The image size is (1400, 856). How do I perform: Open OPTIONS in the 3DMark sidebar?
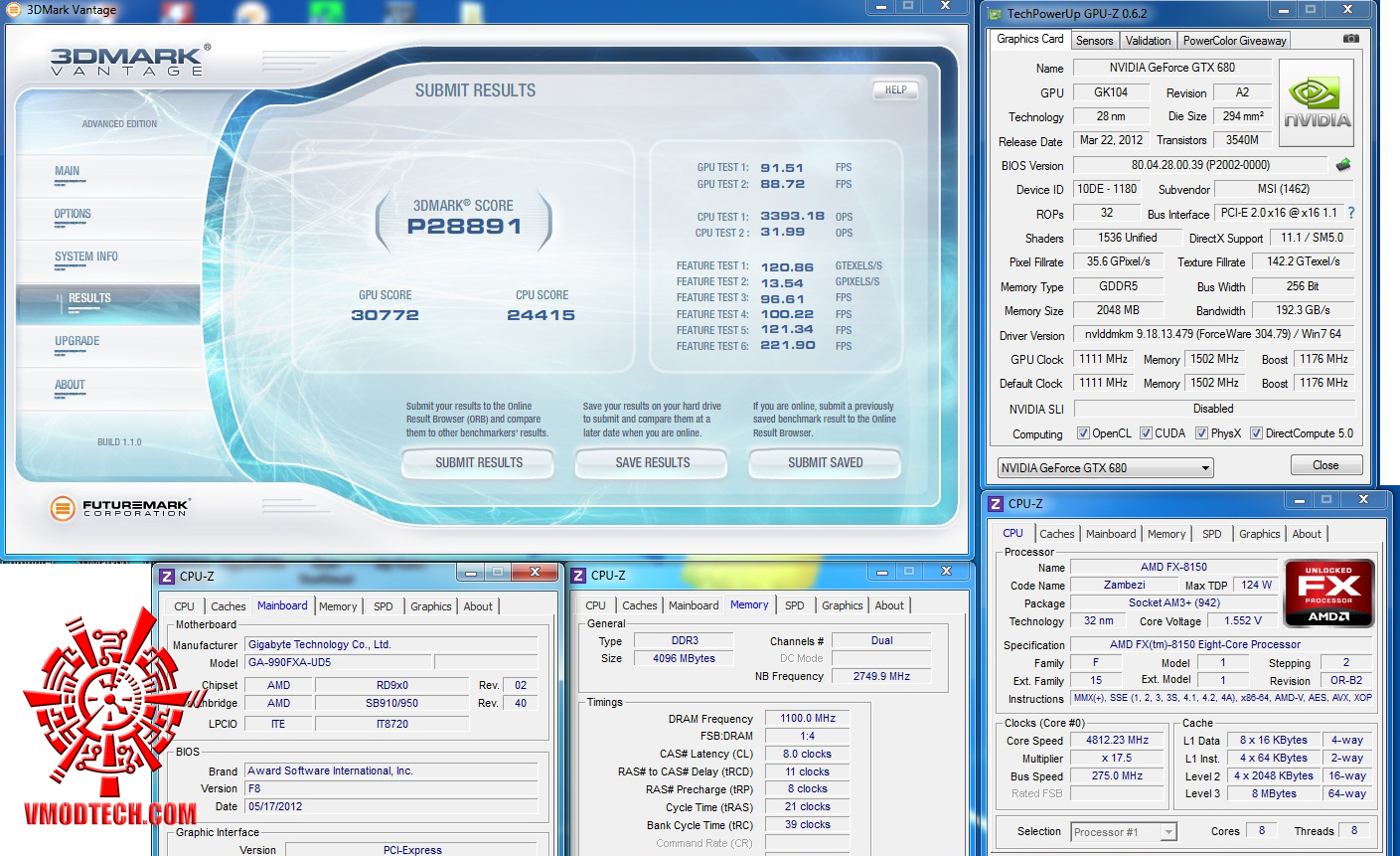[73, 214]
